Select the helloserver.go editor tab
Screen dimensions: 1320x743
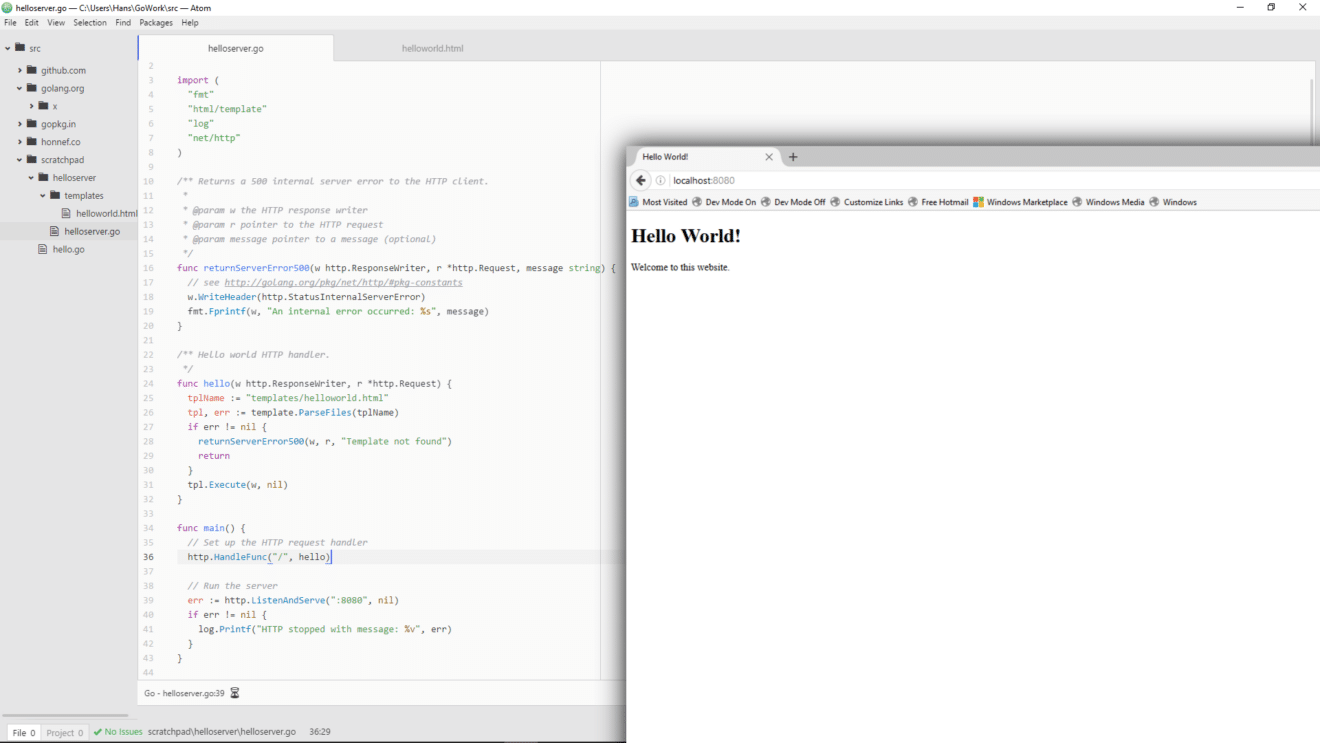click(236, 48)
